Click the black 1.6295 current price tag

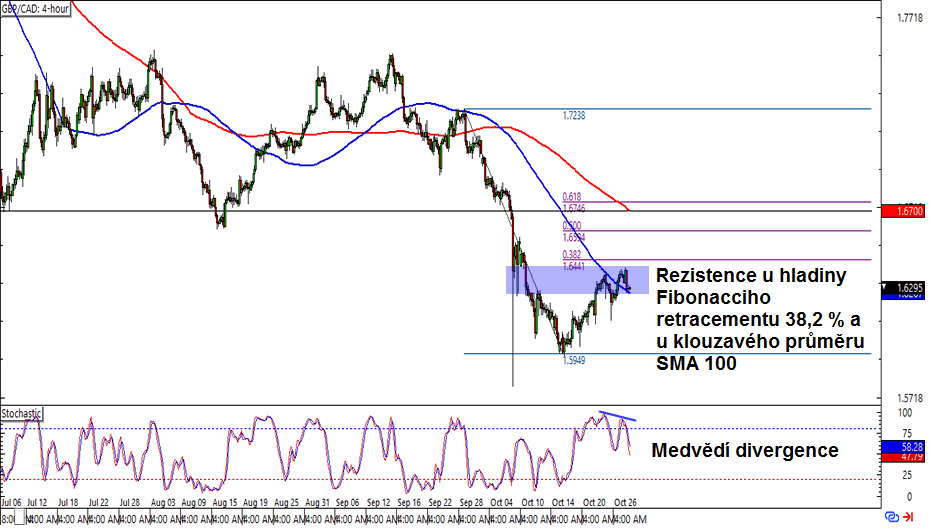click(903, 288)
